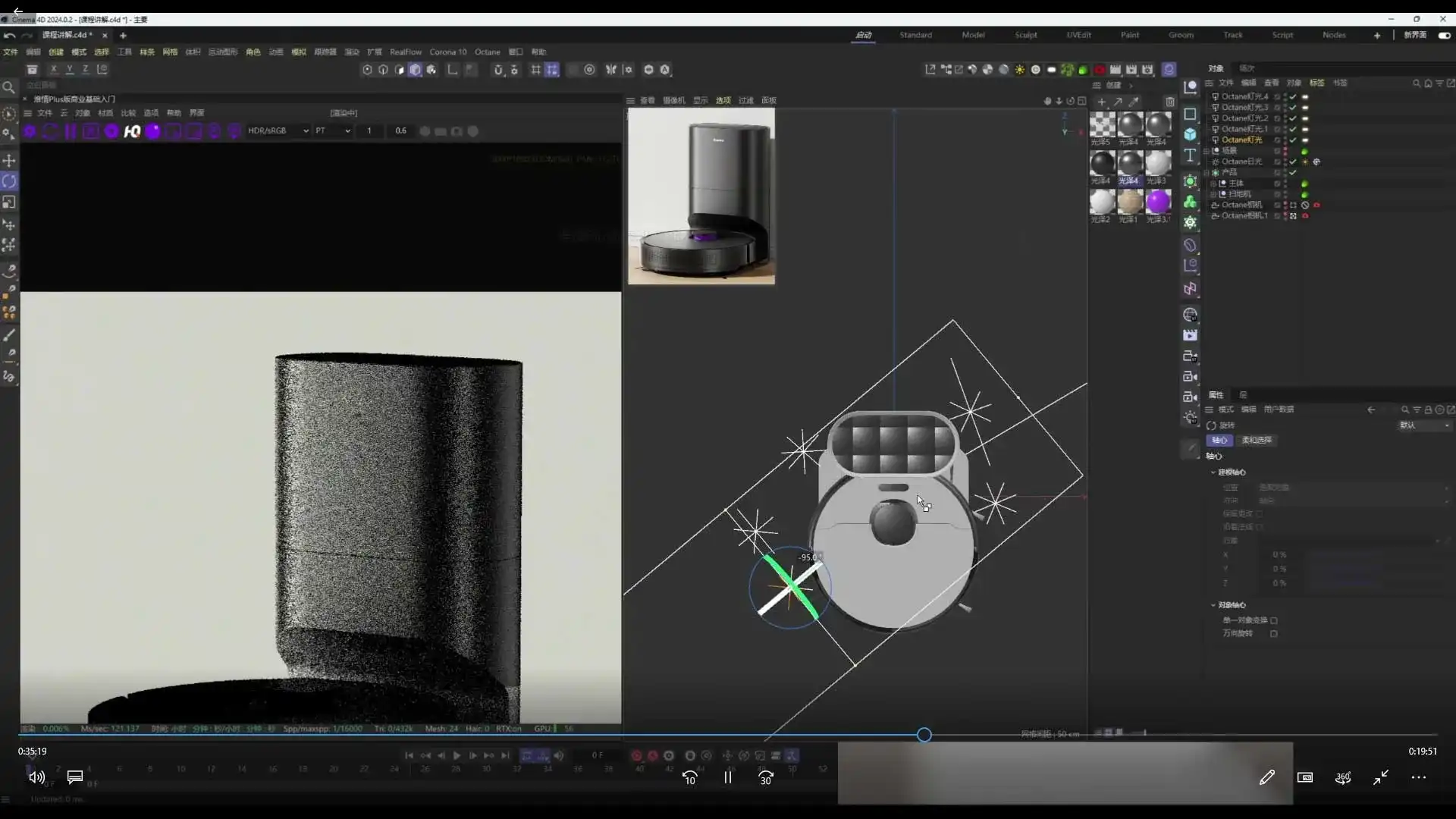Click search icon in object manager
The height and width of the screenshot is (819, 1456).
(1416, 83)
